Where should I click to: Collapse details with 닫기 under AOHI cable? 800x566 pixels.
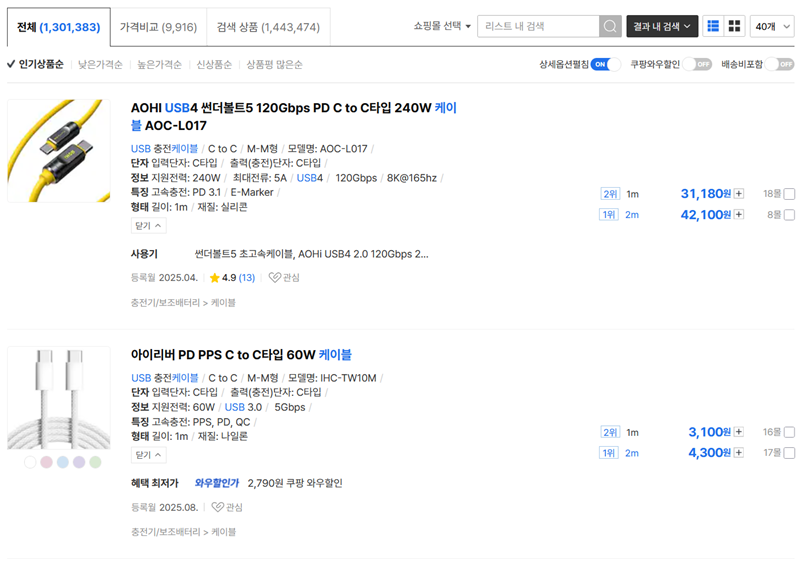click(x=148, y=226)
